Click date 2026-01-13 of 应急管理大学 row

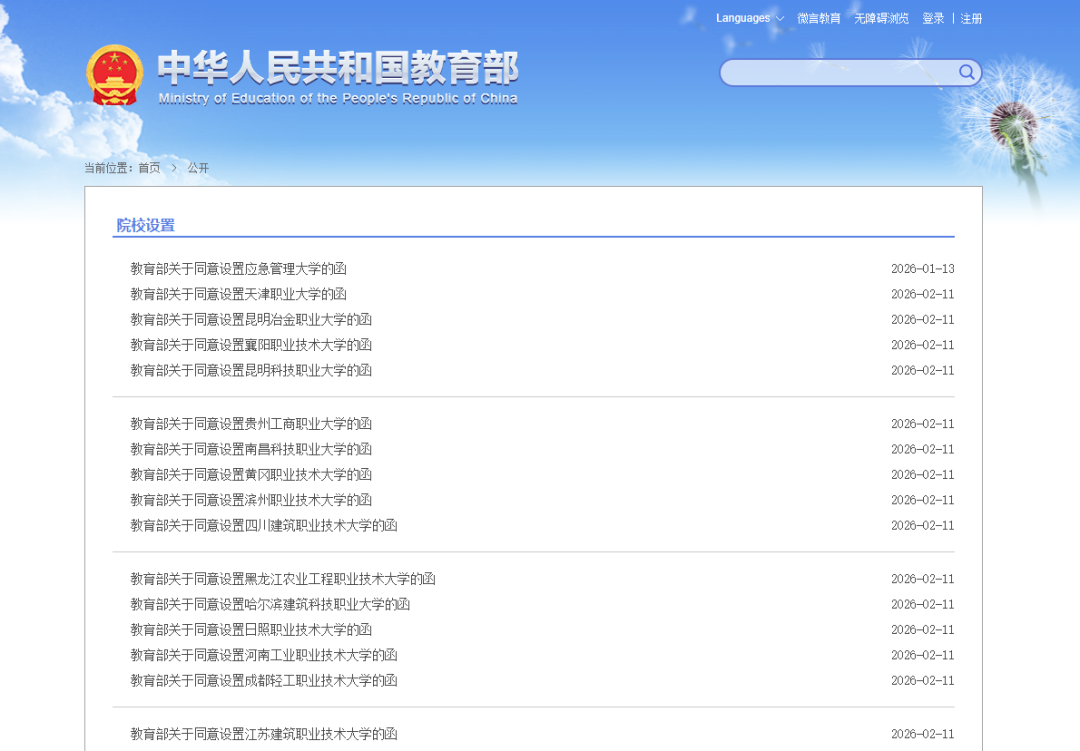tap(922, 269)
